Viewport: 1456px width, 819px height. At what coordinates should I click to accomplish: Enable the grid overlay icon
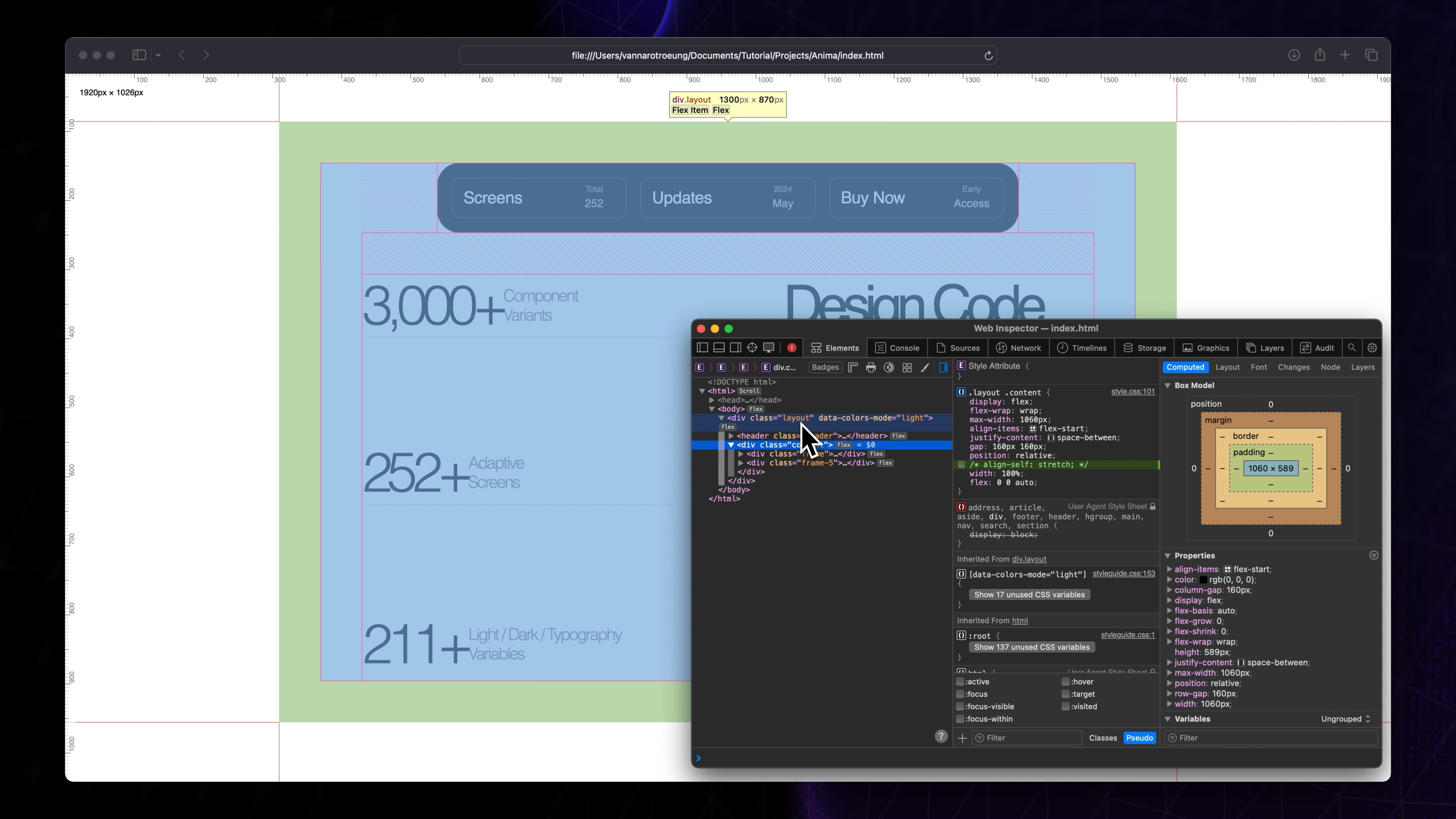pyautogui.click(x=907, y=367)
